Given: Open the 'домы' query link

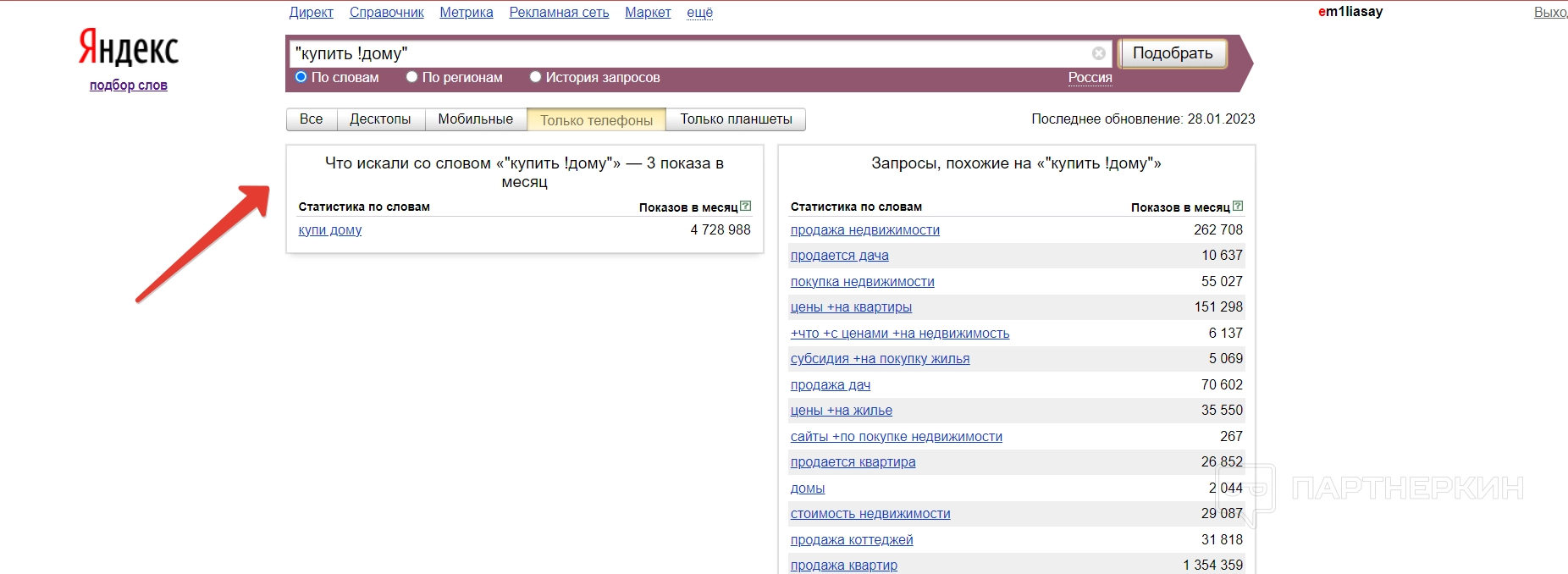Looking at the screenshot, I should (808, 488).
